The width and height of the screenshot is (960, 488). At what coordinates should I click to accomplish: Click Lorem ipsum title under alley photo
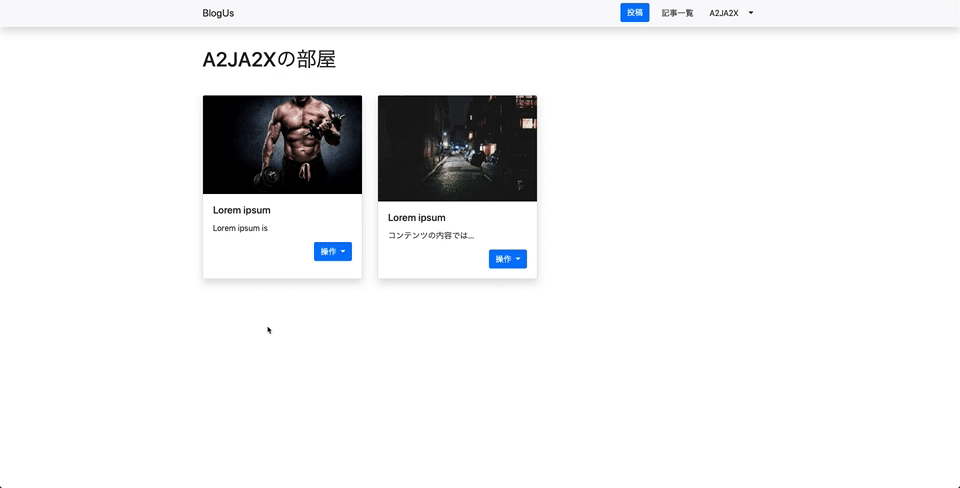[x=416, y=217]
